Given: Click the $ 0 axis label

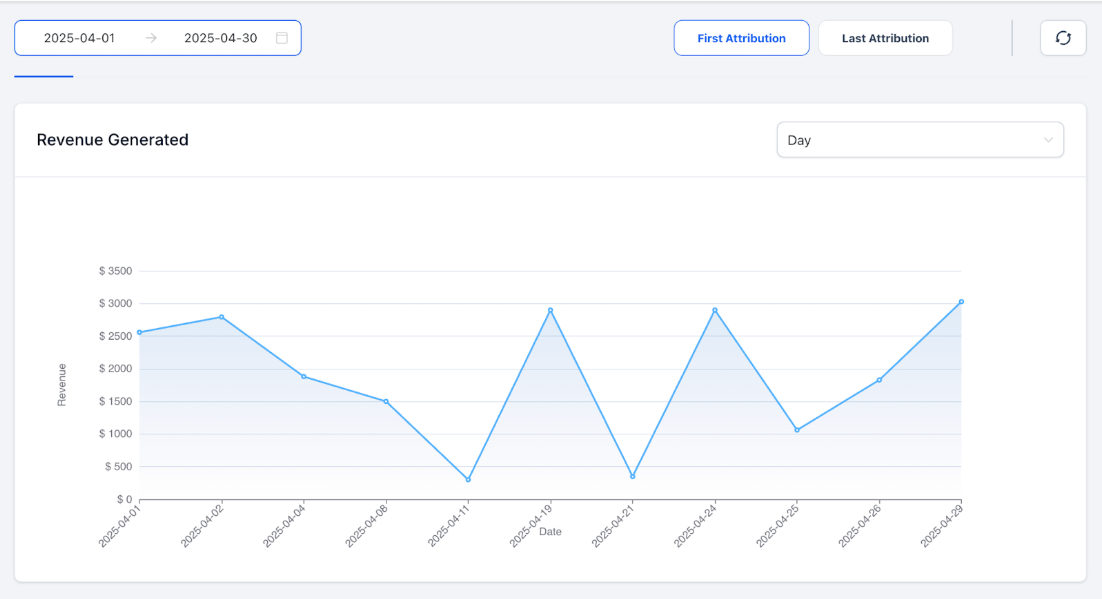Looking at the screenshot, I should (x=124, y=499).
